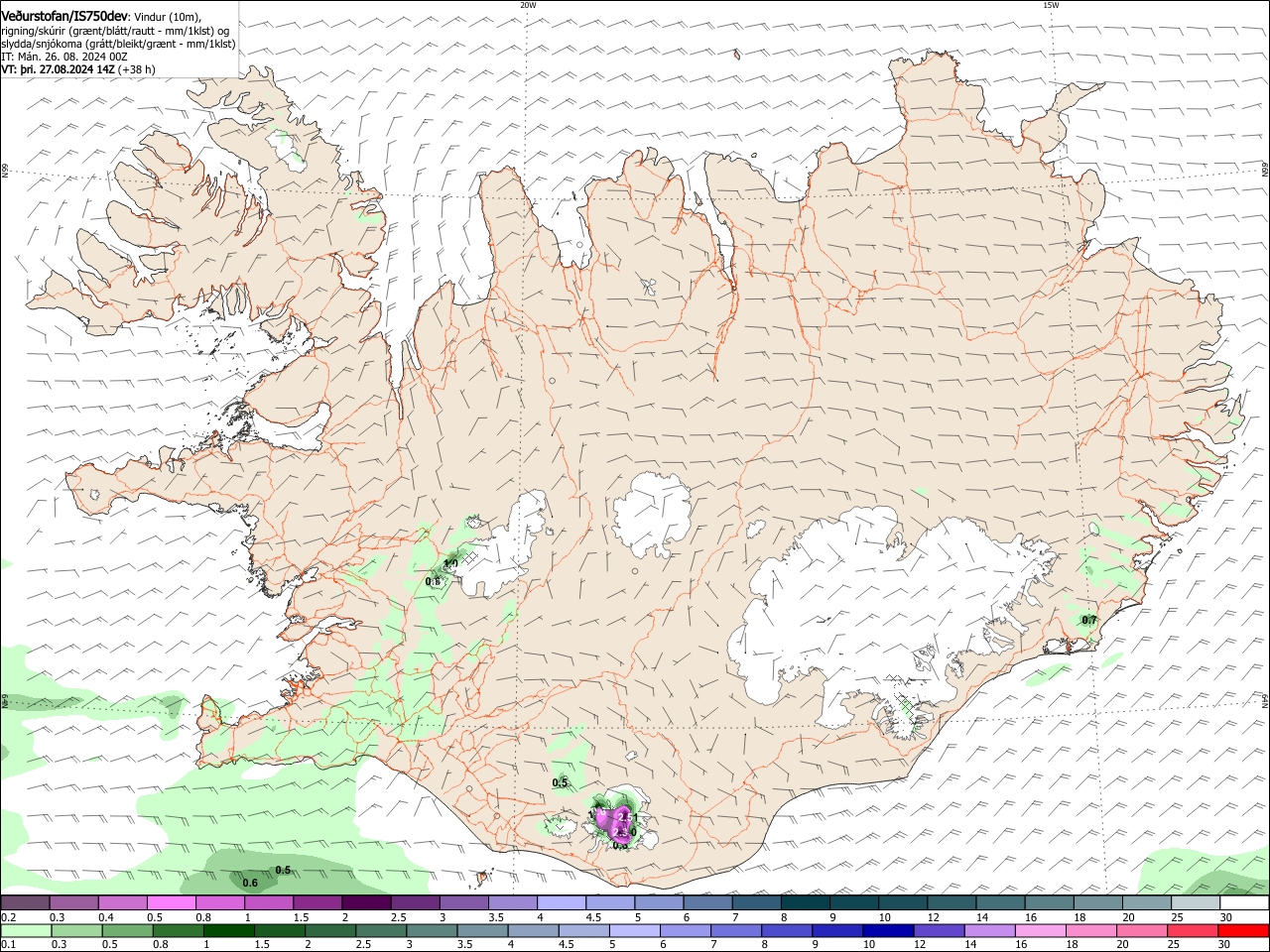The height and width of the screenshot is (952, 1270).
Task: Click the 64N latitude label on the right edge
Action: (1265, 699)
